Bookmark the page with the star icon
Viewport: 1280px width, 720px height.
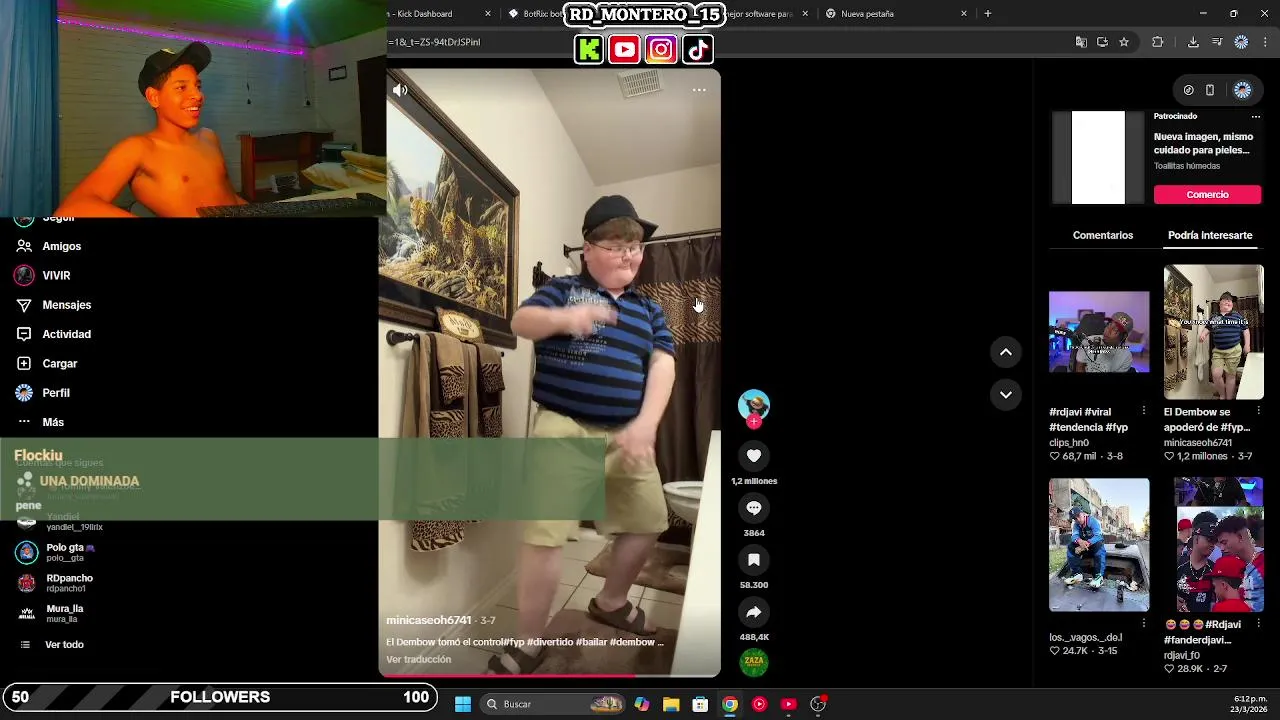[x=1124, y=42]
